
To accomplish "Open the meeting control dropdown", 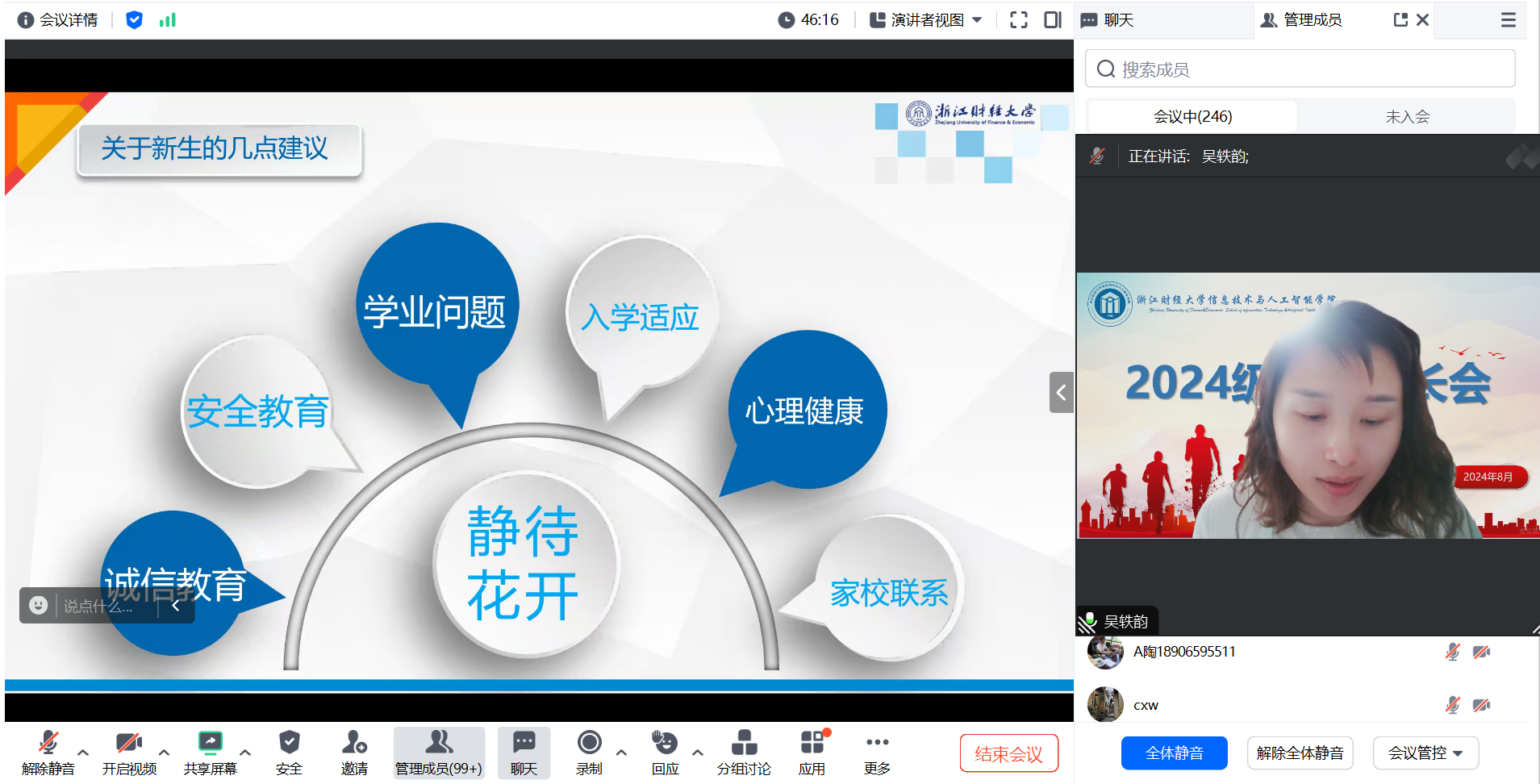I will pos(1425,753).
